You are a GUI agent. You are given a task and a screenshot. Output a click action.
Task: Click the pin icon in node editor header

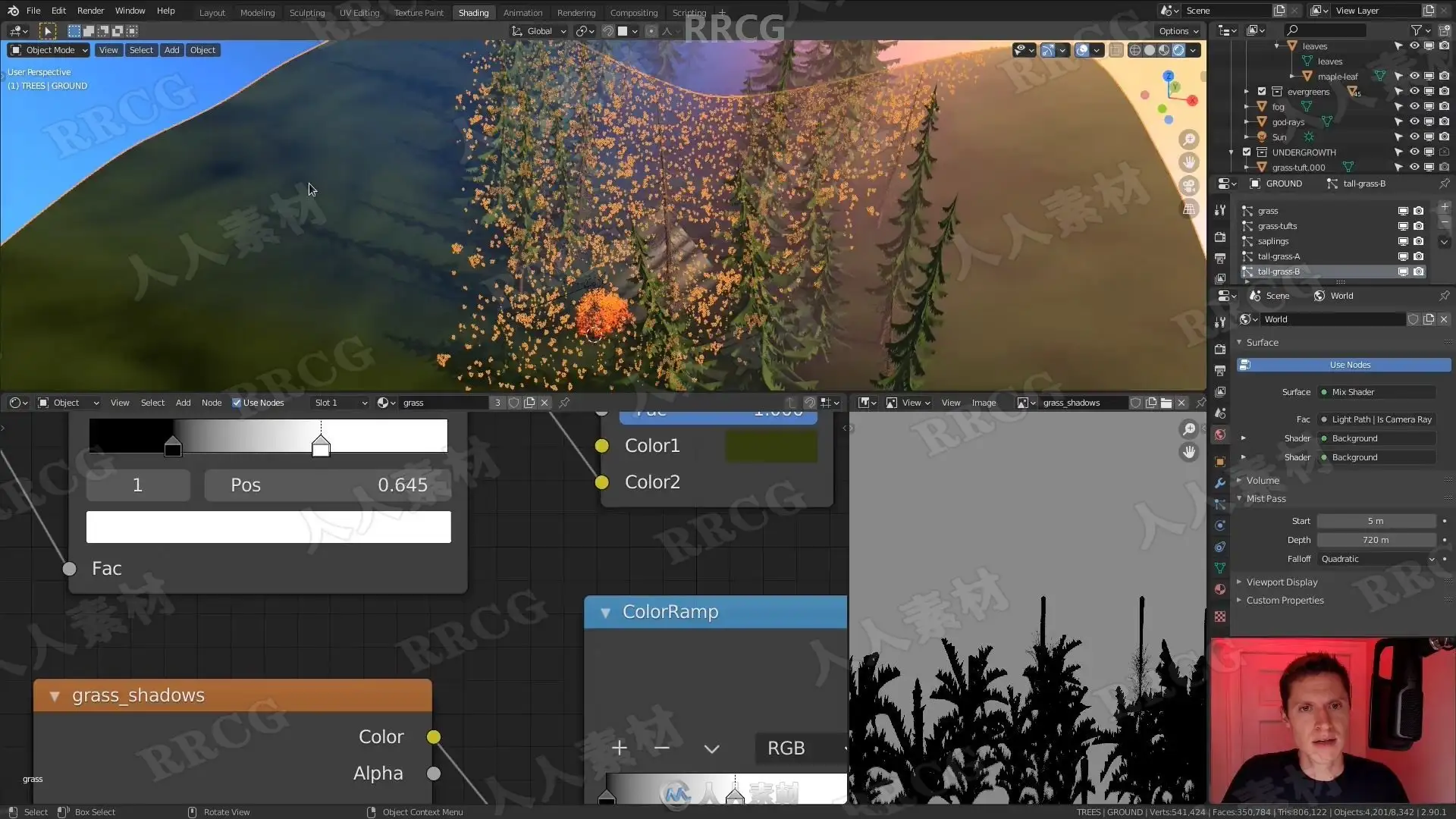564,403
